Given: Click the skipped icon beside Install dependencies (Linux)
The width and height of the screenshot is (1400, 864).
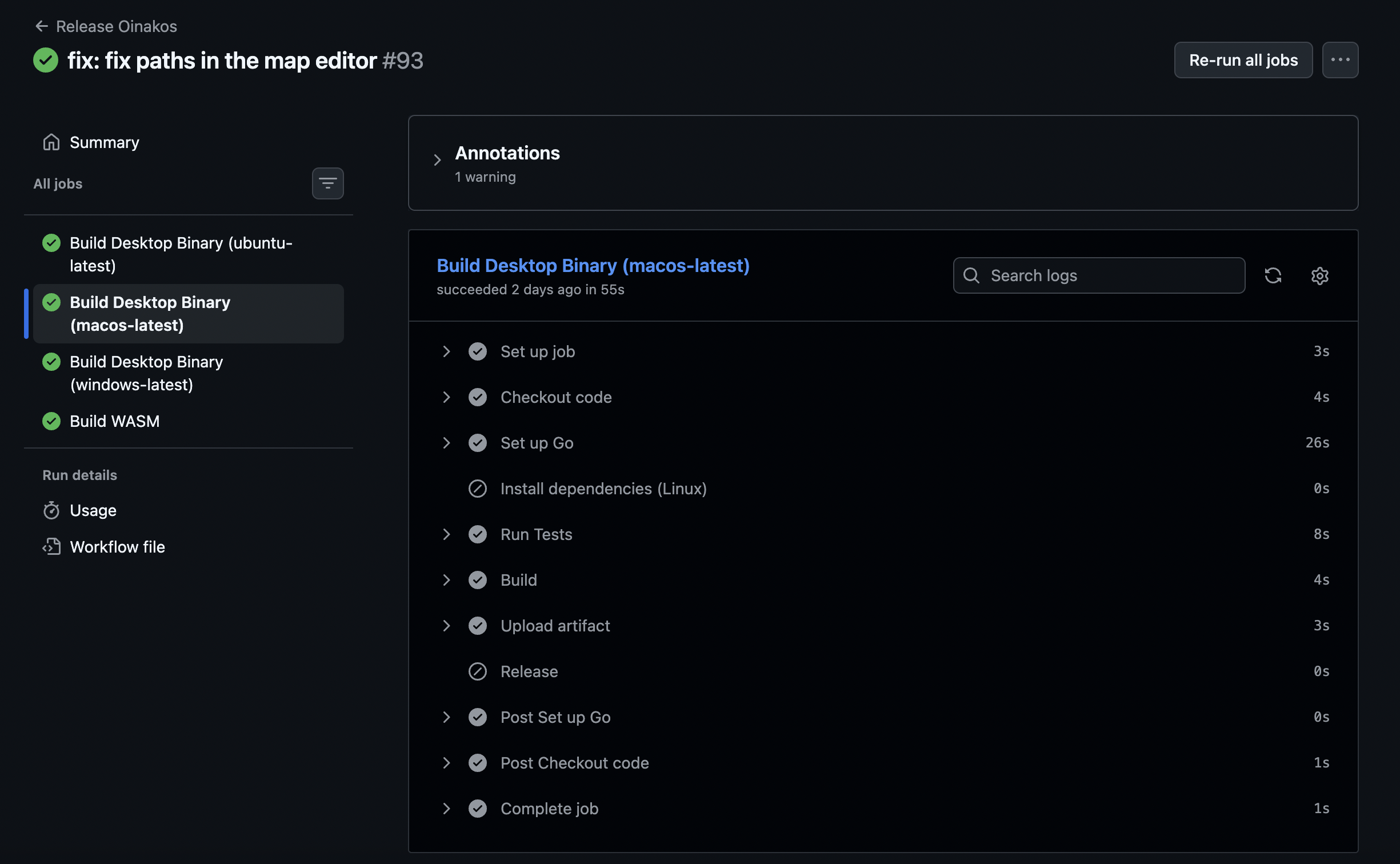Looking at the screenshot, I should [x=478, y=488].
